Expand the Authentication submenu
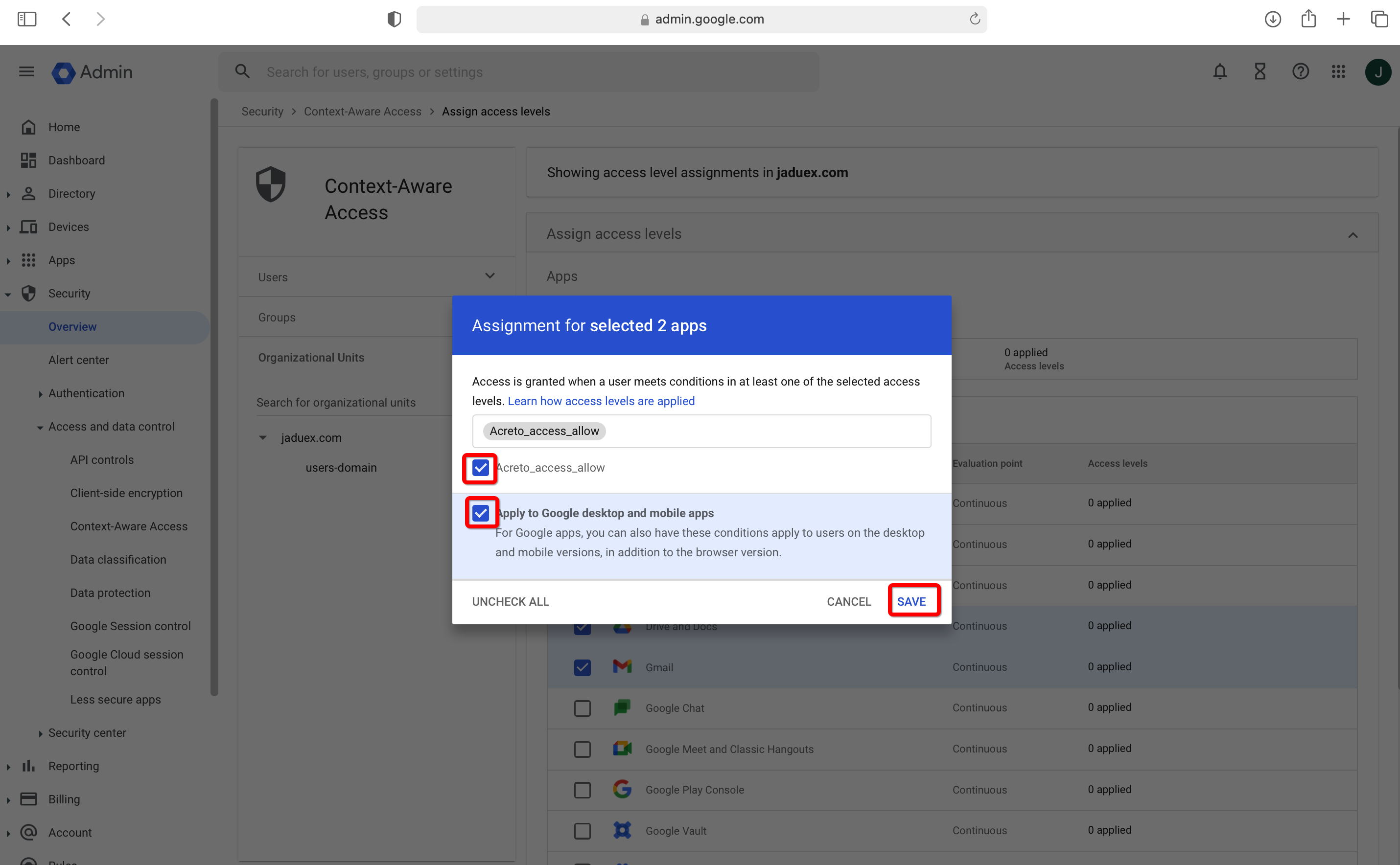The image size is (1400, 865). pos(40,394)
